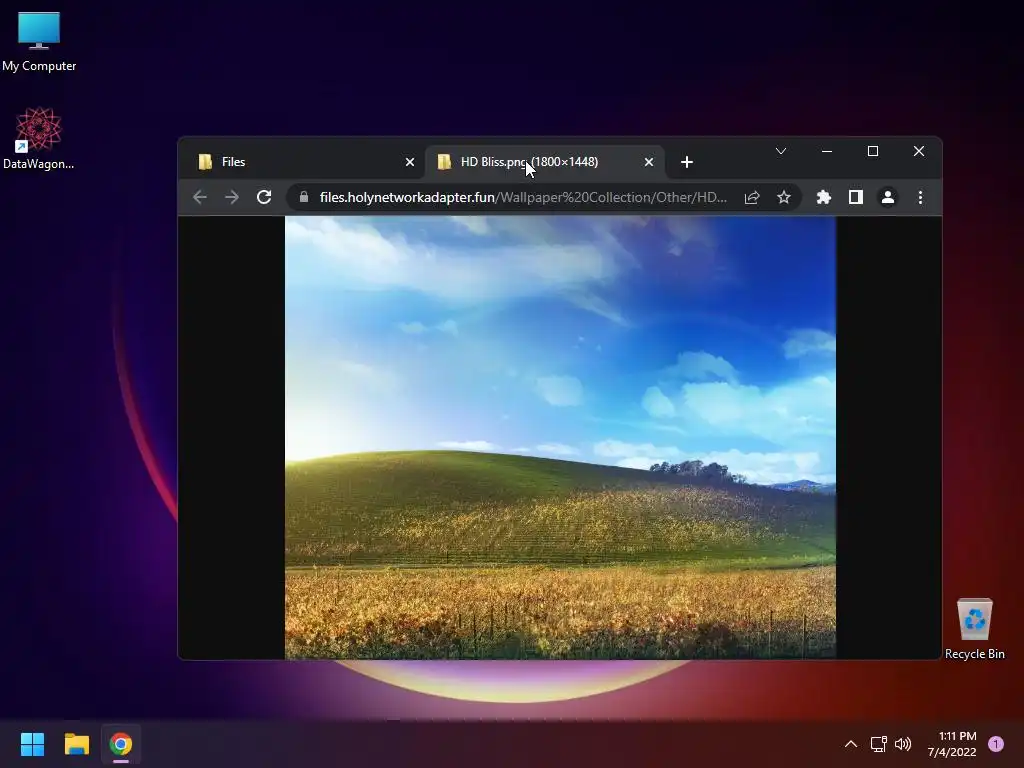Image resolution: width=1024 pixels, height=768 pixels.
Task: Open the Extensions puzzle menu
Action: pyautogui.click(x=824, y=197)
